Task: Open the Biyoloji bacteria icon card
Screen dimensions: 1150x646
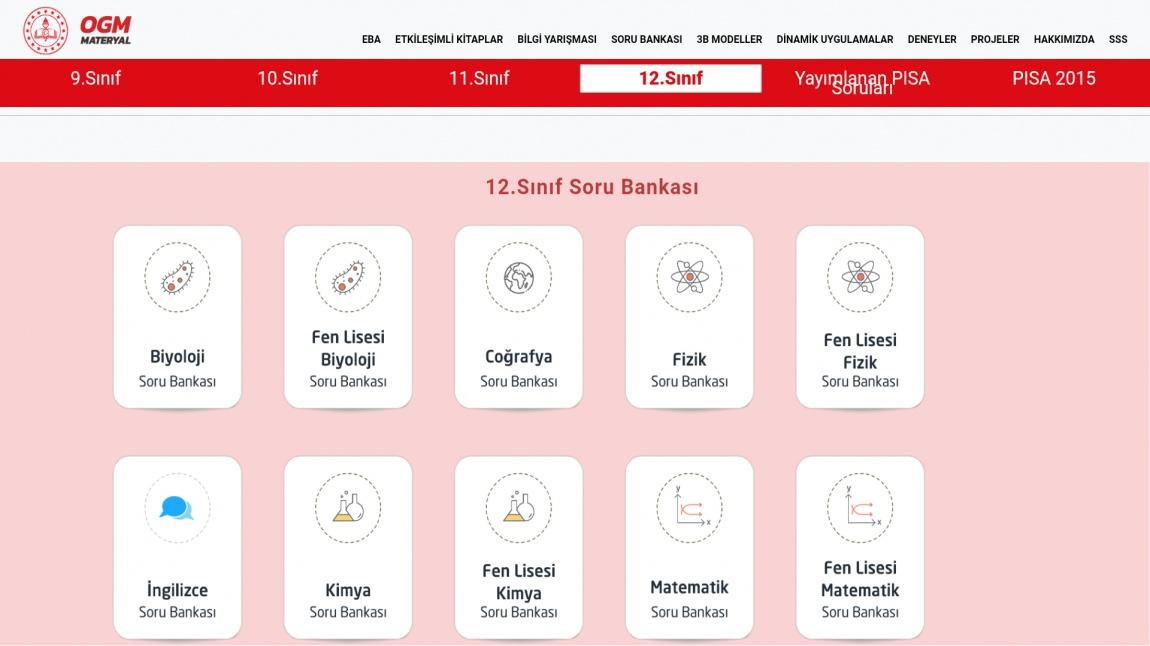Action: click(x=177, y=276)
